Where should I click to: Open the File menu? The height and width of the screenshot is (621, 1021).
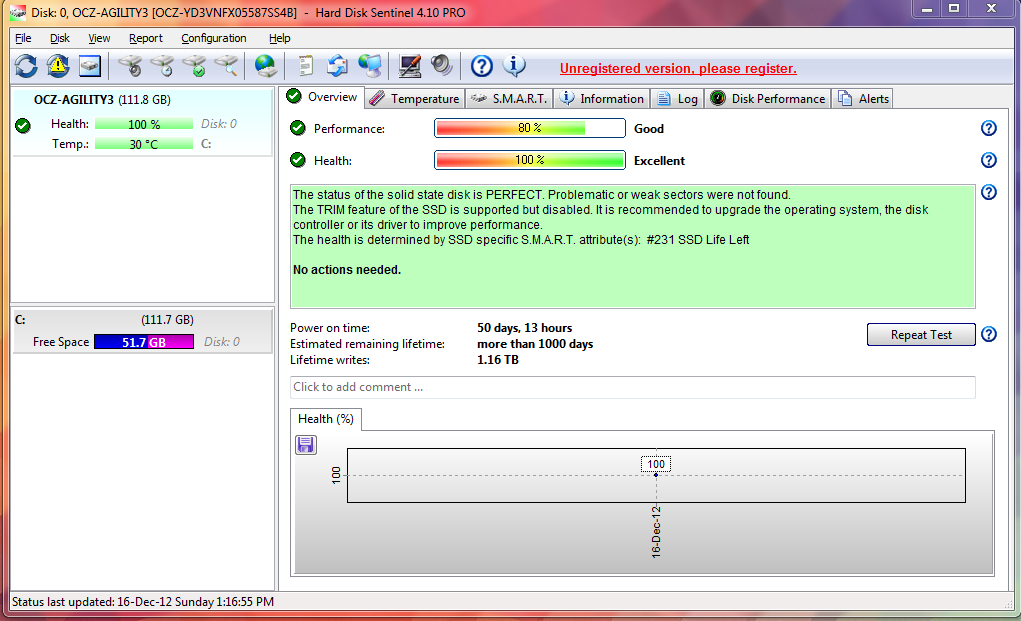coord(23,38)
